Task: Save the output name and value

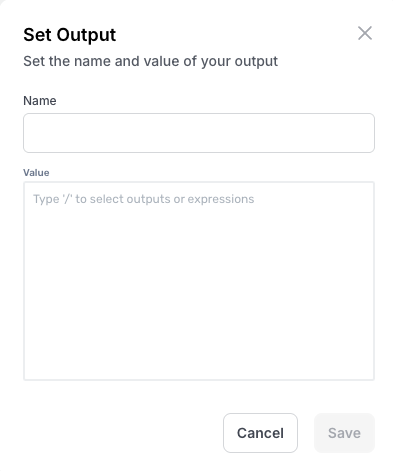Action: point(344,433)
